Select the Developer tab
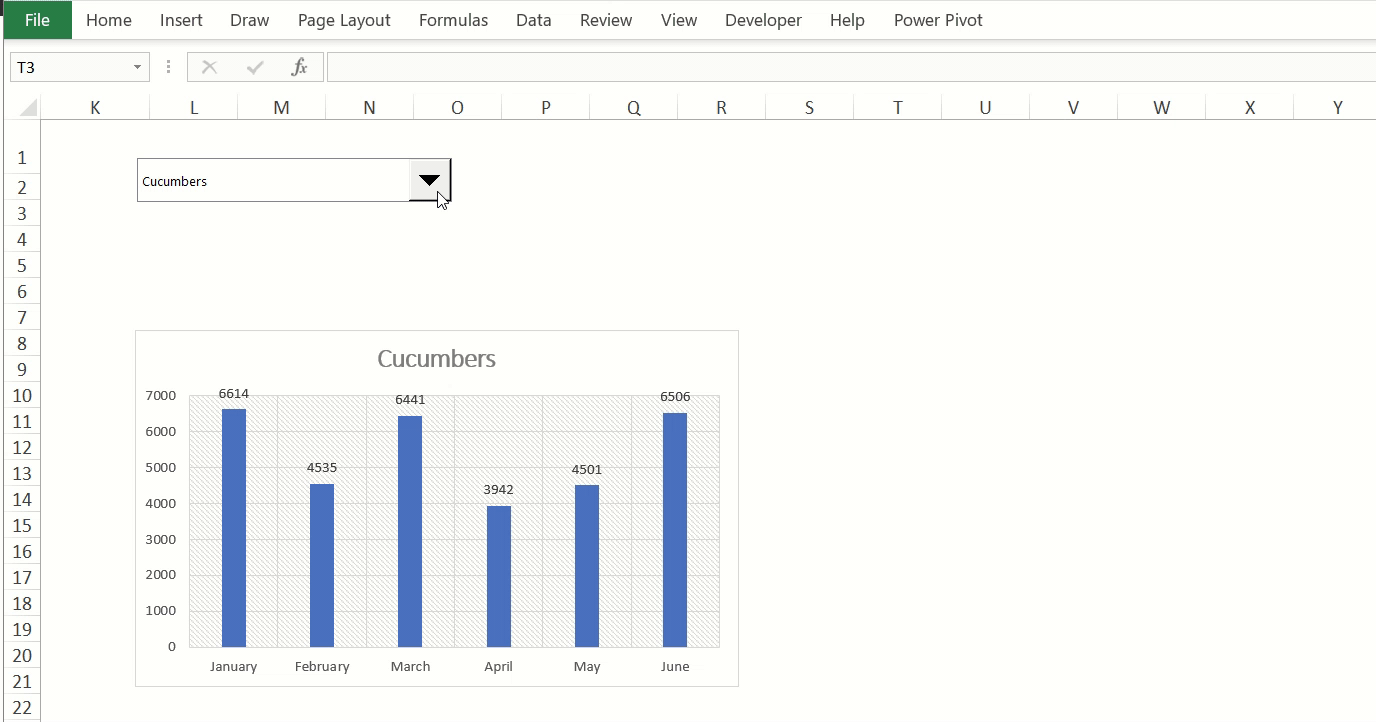The width and height of the screenshot is (1376, 722). (763, 20)
